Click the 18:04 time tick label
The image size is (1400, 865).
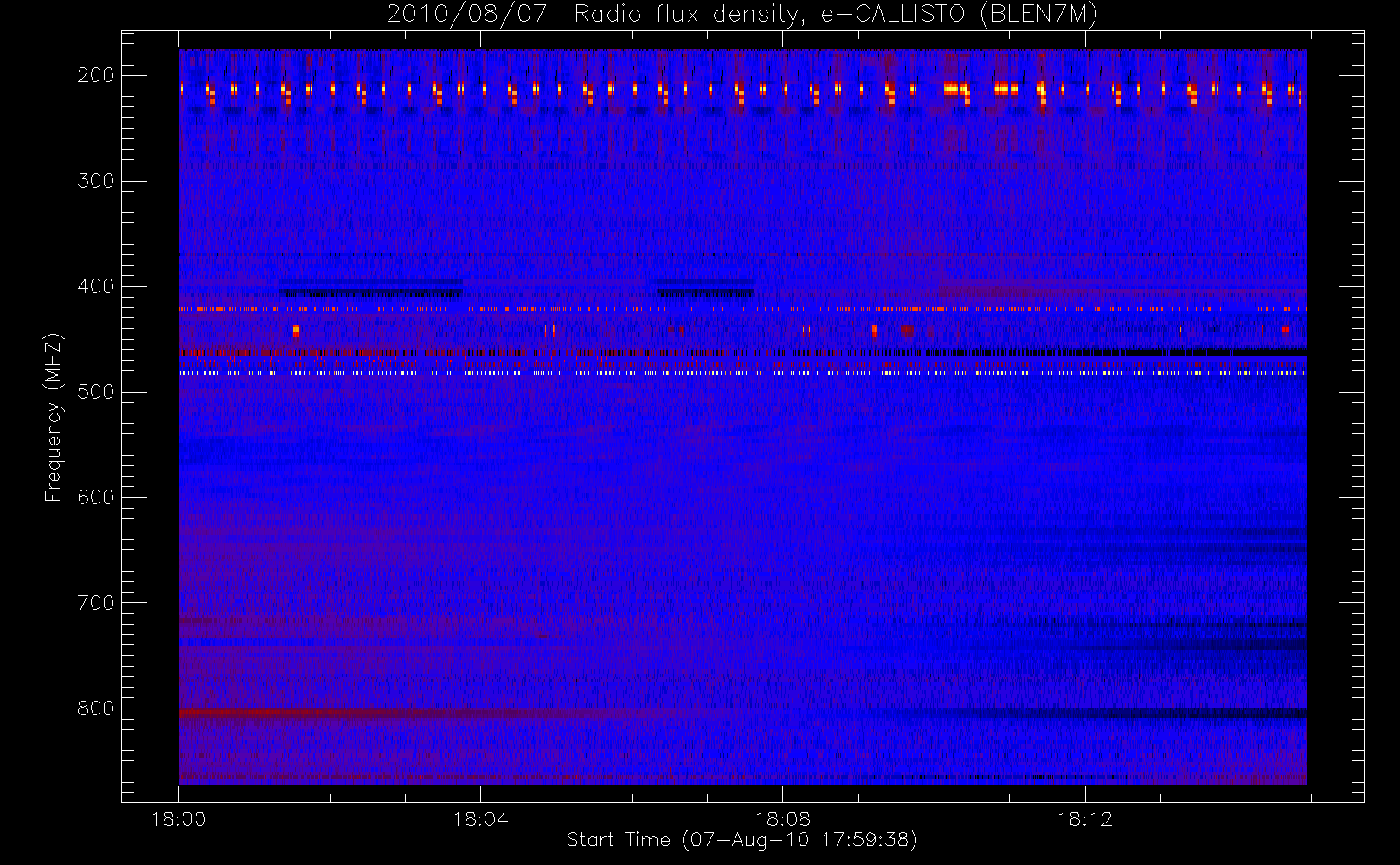pyautogui.click(x=480, y=819)
